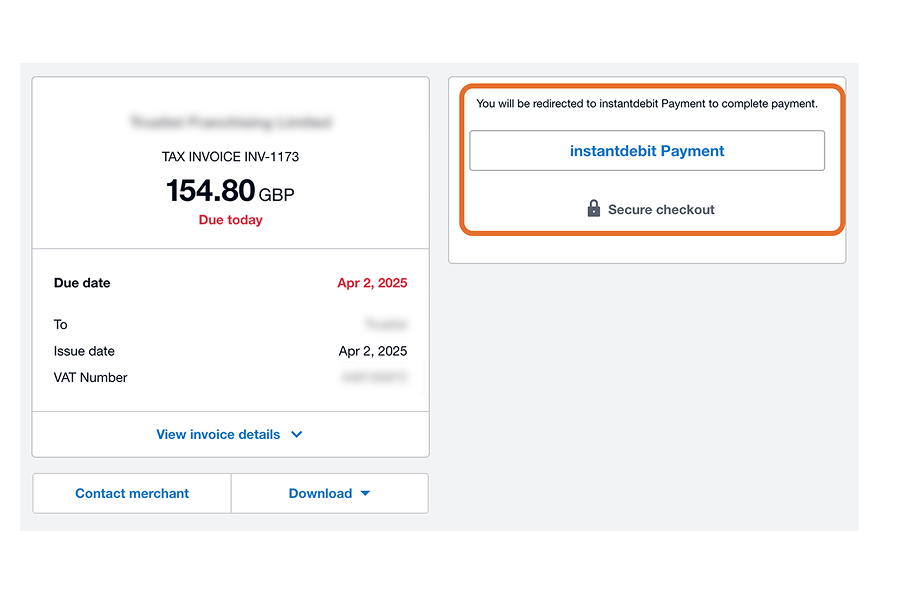Select the red due date Apr 2, 2025
900x593 pixels.
point(372,283)
